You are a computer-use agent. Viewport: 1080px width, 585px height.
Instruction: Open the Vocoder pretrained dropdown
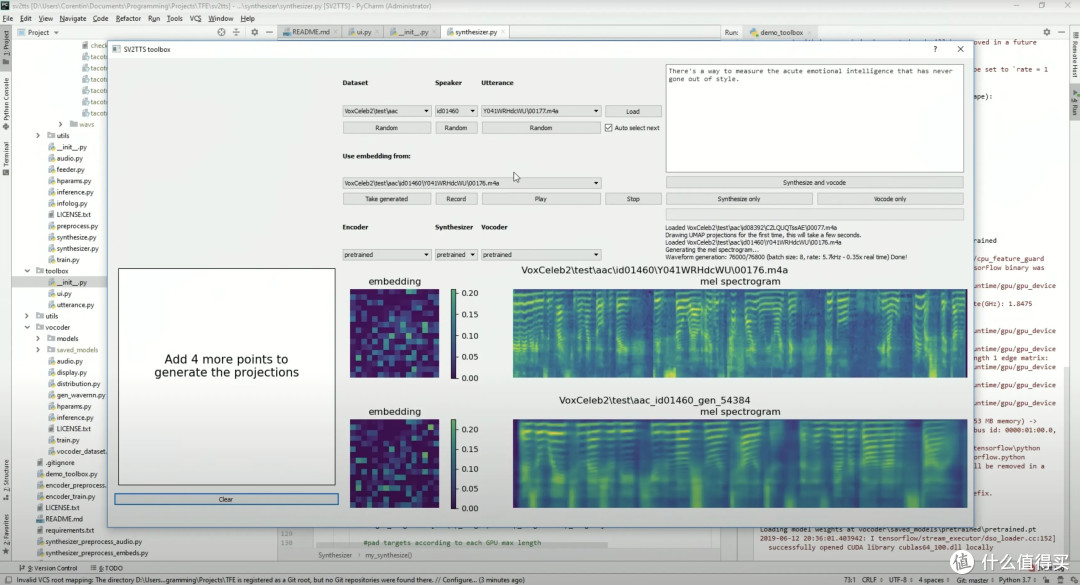(541, 254)
